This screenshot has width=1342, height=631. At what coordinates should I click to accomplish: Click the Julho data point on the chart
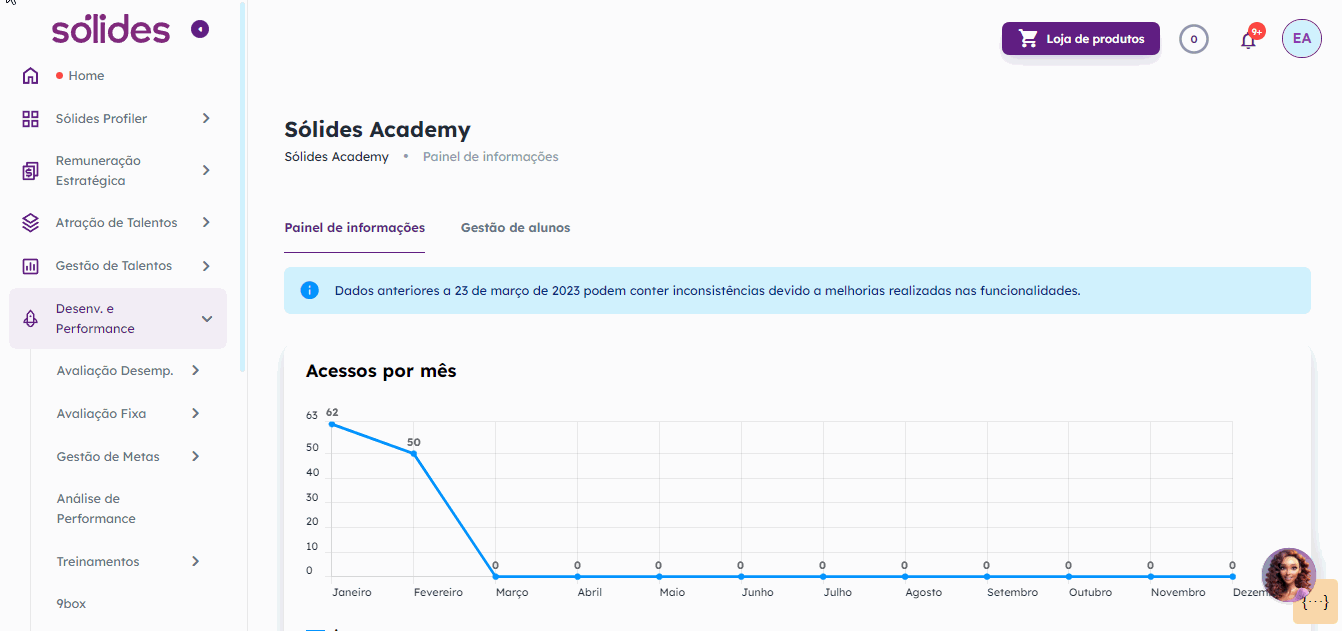[x=823, y=577]
